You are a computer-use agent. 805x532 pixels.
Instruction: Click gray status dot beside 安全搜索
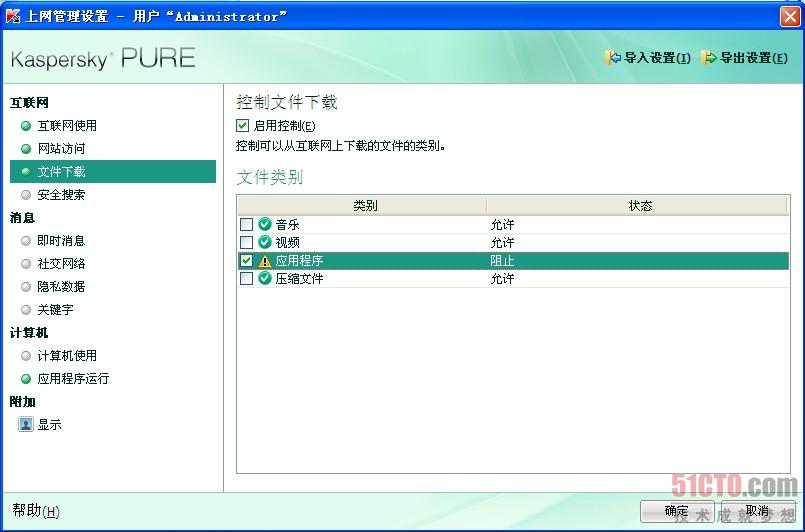pos(26,195)
